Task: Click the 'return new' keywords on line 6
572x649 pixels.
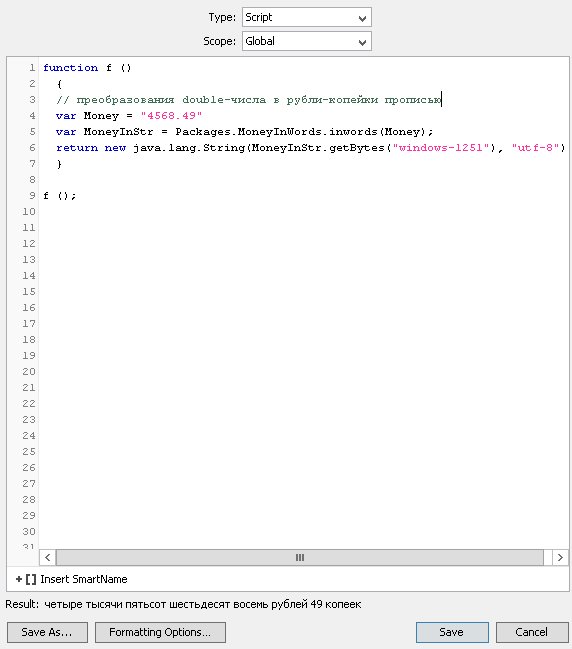Action: pos(91,148)
